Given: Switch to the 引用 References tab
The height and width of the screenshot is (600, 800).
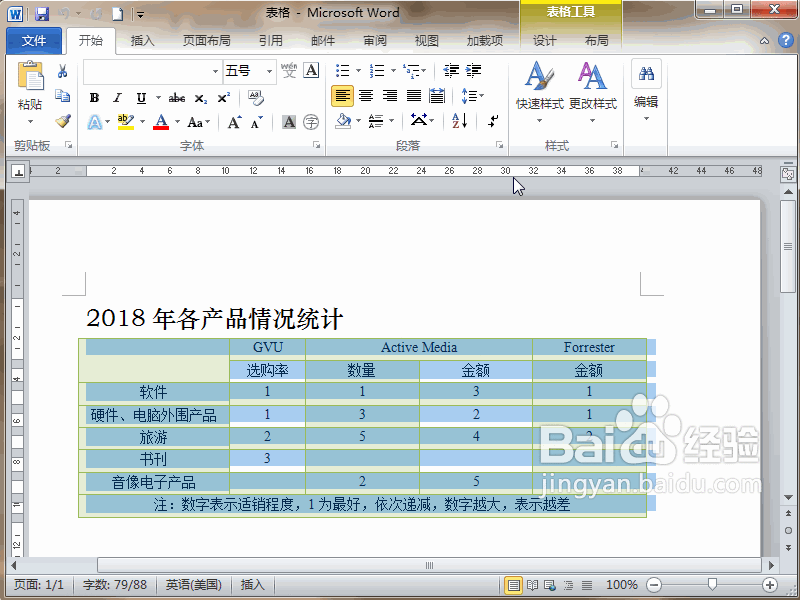Looking at the screenshot, I should tap(270, 41).
